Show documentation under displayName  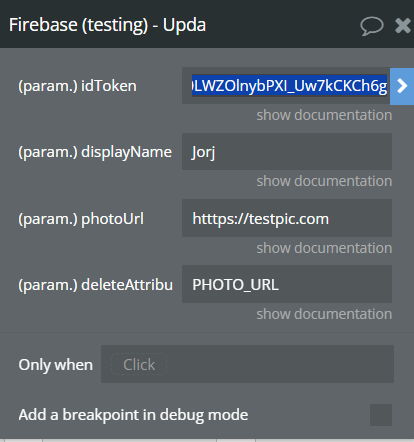324,181
